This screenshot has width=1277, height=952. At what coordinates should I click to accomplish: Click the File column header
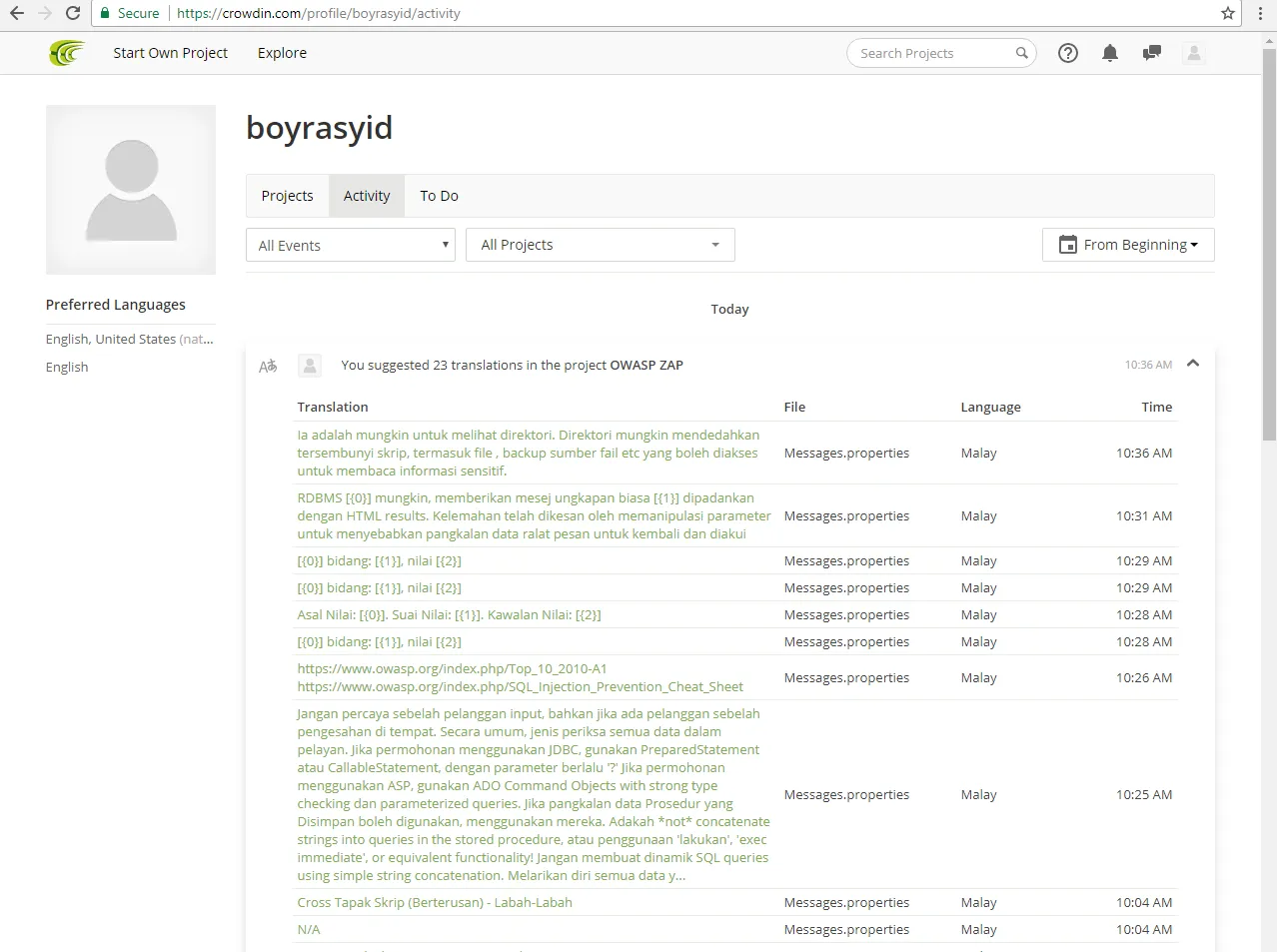(x=794, y=407)
